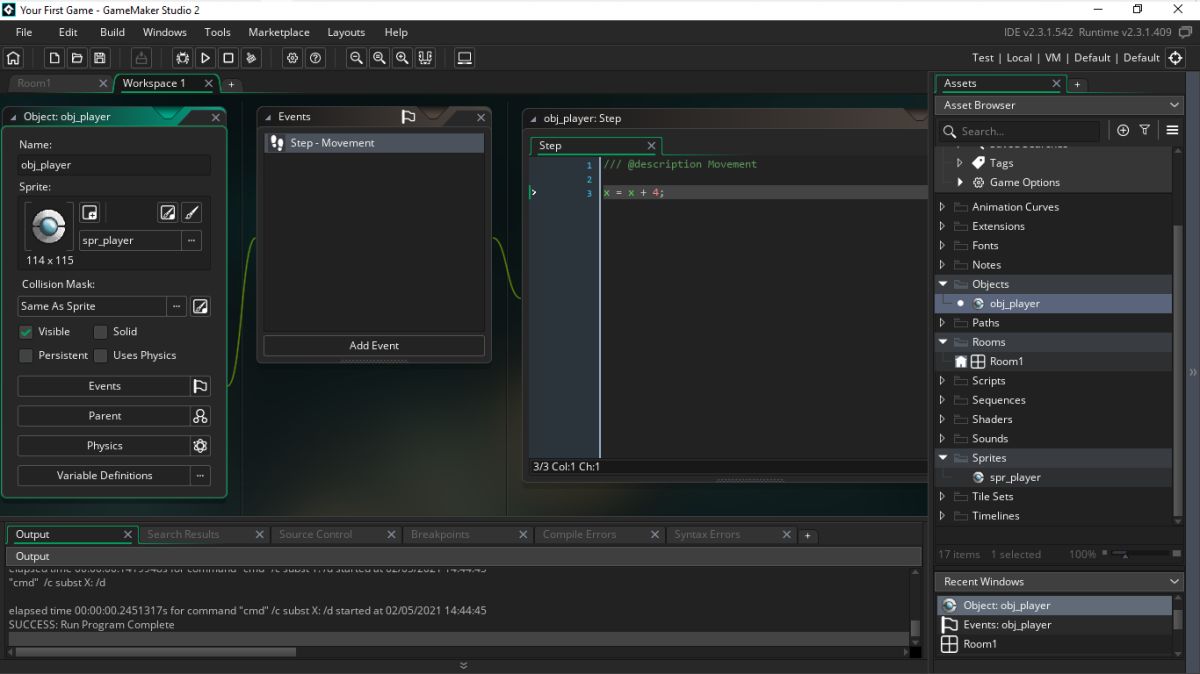Image resolution: width=1200 pixels, height=674 pixels.
Task: Expand the Scripts folder
Action: click(943, 381)
